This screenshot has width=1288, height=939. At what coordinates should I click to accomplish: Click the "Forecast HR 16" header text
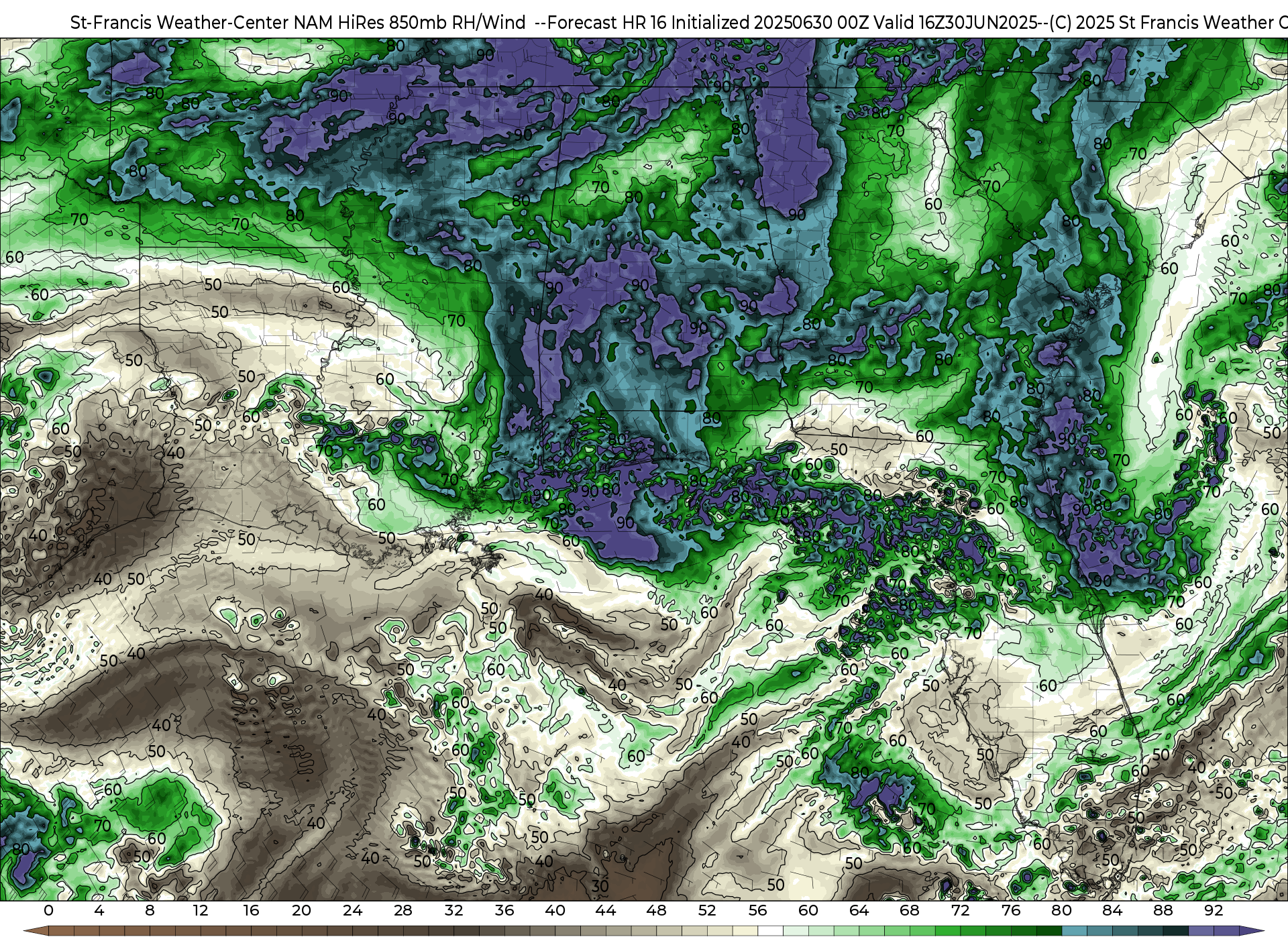pyautogui.click(x=607, y=23)
